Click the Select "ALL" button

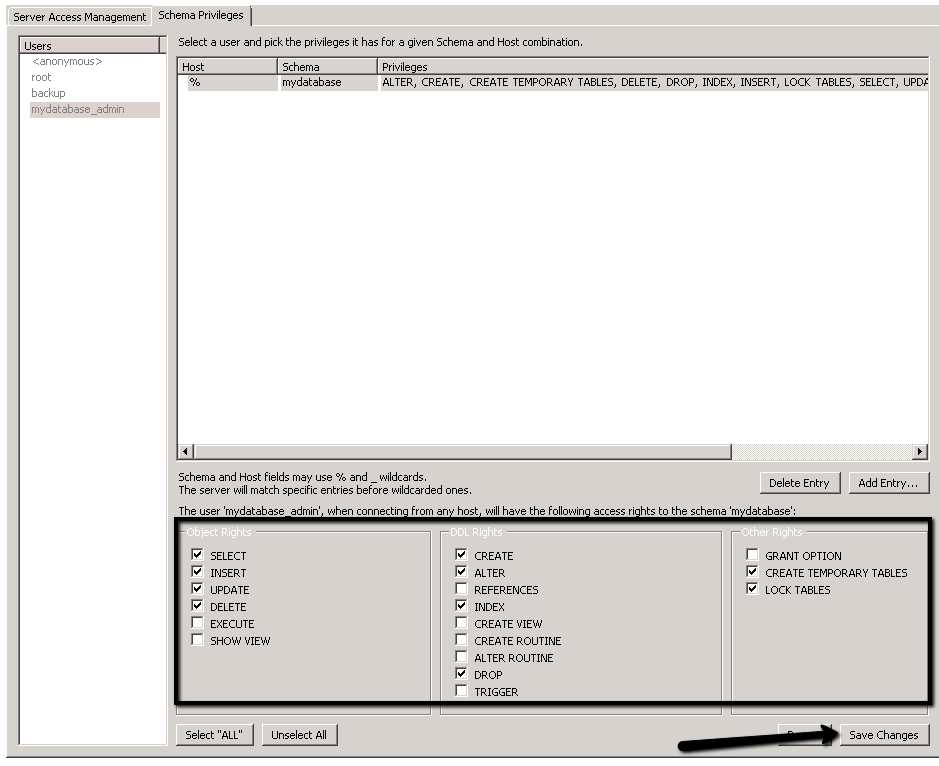point(214,735)
